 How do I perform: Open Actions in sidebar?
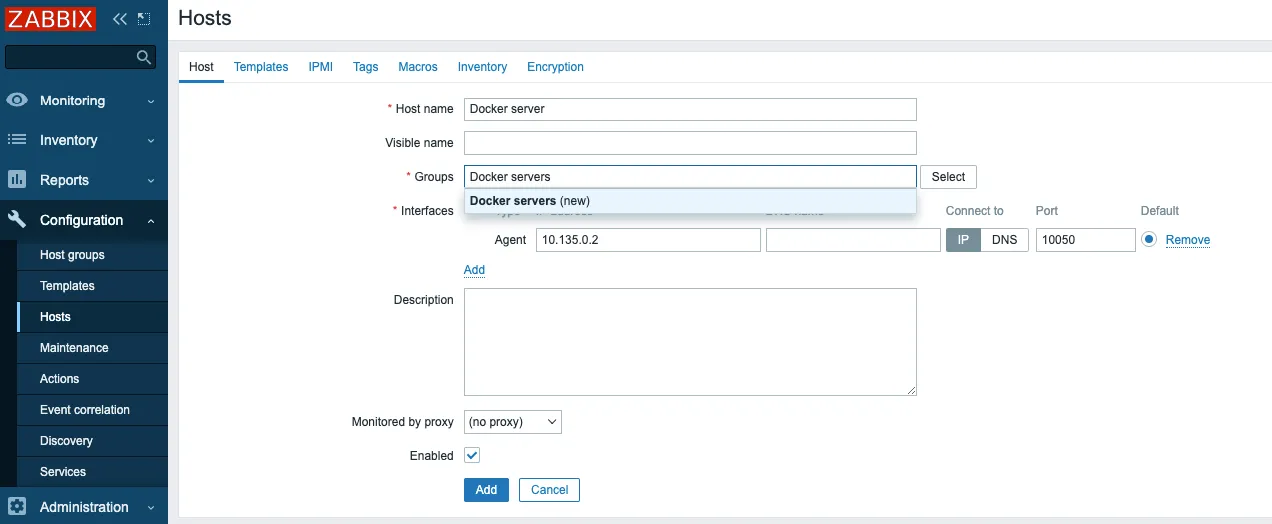tap(92, 379)
